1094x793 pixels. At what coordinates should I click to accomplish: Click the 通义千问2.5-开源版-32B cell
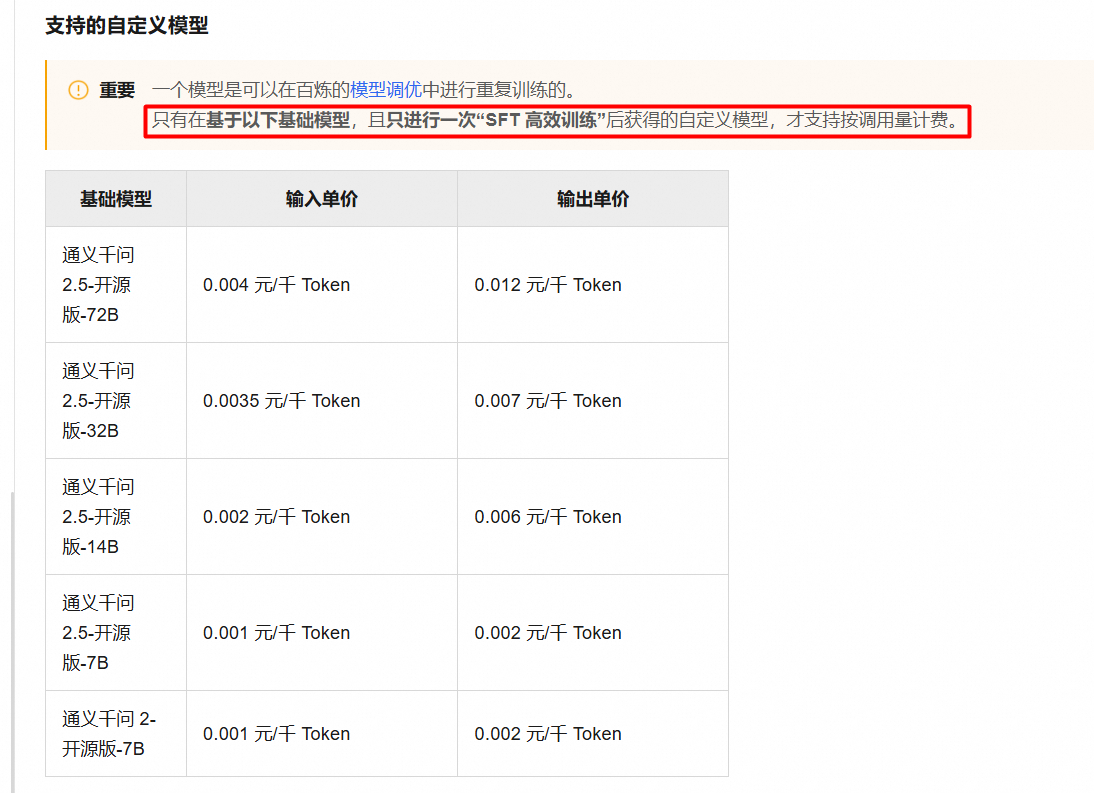[116, 400]
